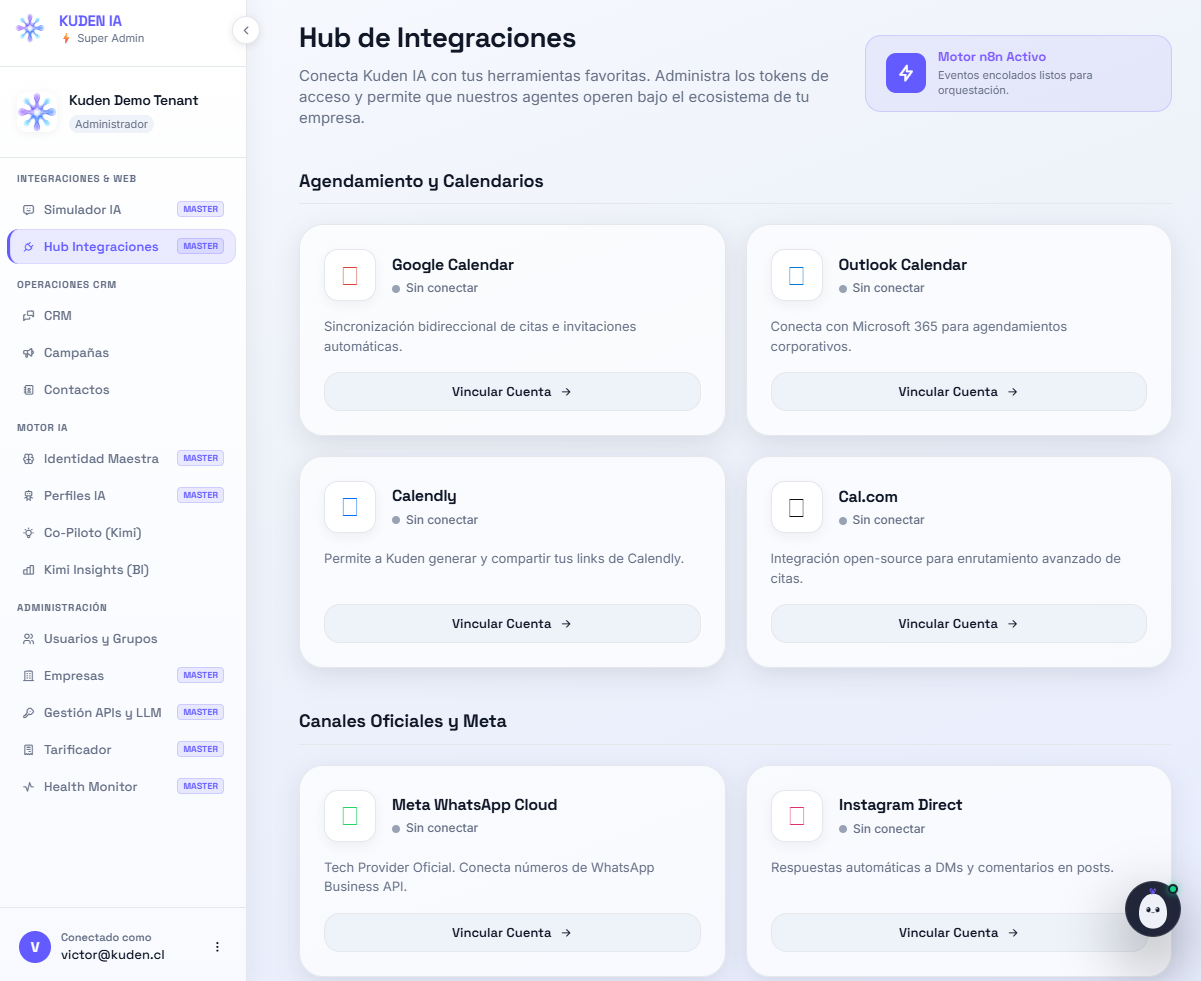Click Sin conectar status under Calendly
The width and height of the screenshot is (1201, 981).
click(x=435, y=520)
